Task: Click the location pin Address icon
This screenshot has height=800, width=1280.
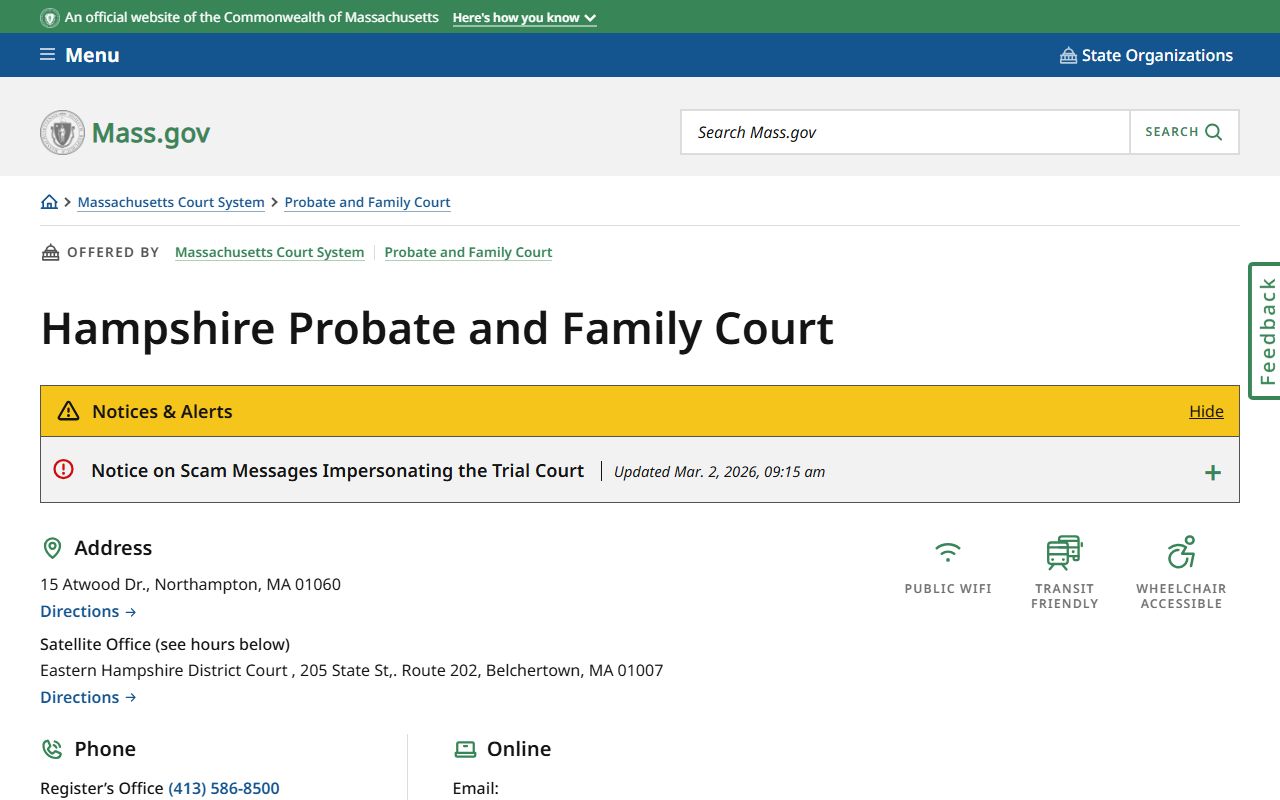Action: [x=52, y=548]
